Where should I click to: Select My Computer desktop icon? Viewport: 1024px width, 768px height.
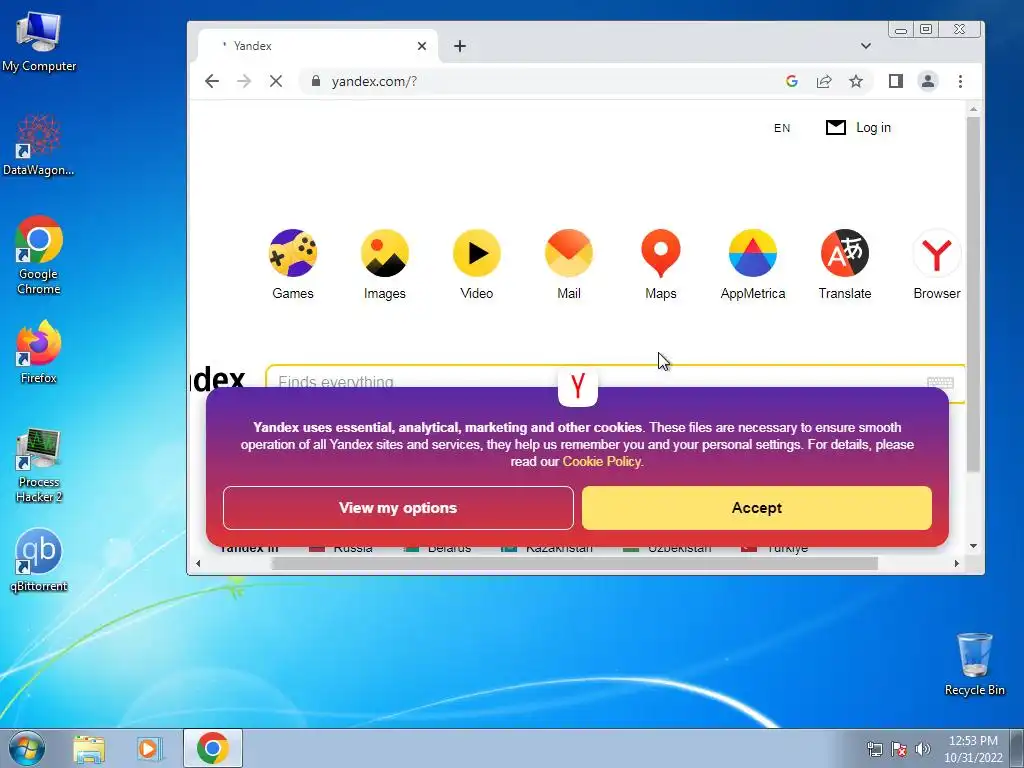39,40
